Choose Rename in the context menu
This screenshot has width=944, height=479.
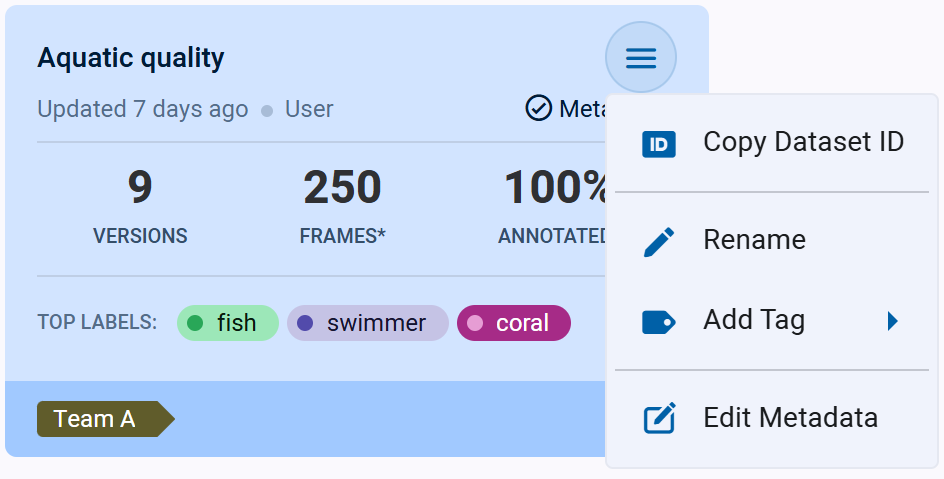tap(754, 240)
